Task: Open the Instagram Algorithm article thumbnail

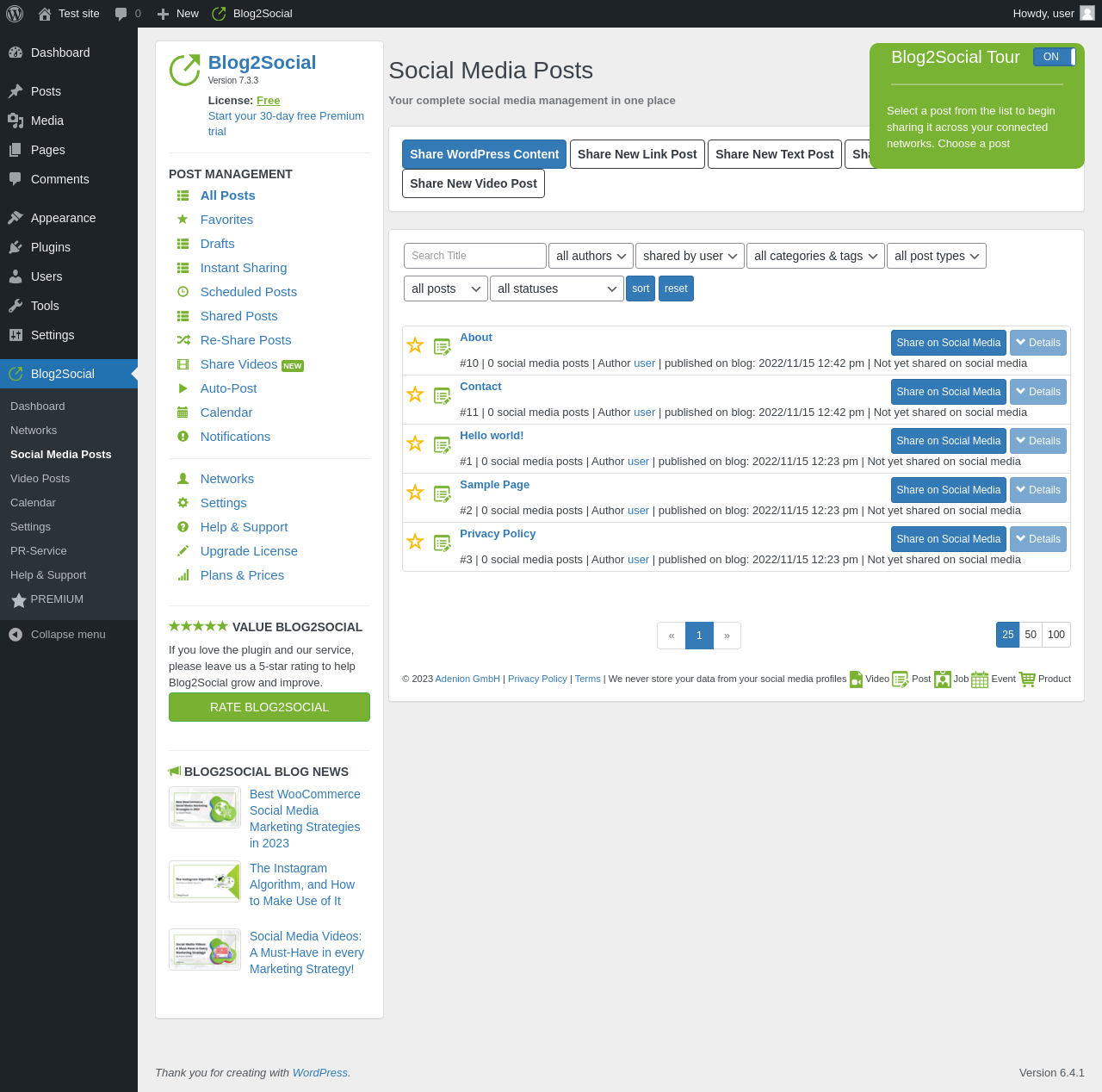Action: pos(205,882)
